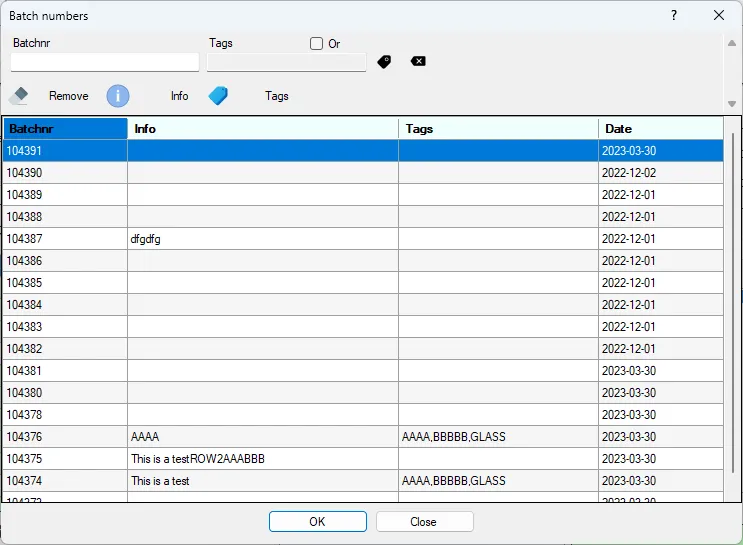Select batch number 104381
743x545 pixels.
point(65,371)
